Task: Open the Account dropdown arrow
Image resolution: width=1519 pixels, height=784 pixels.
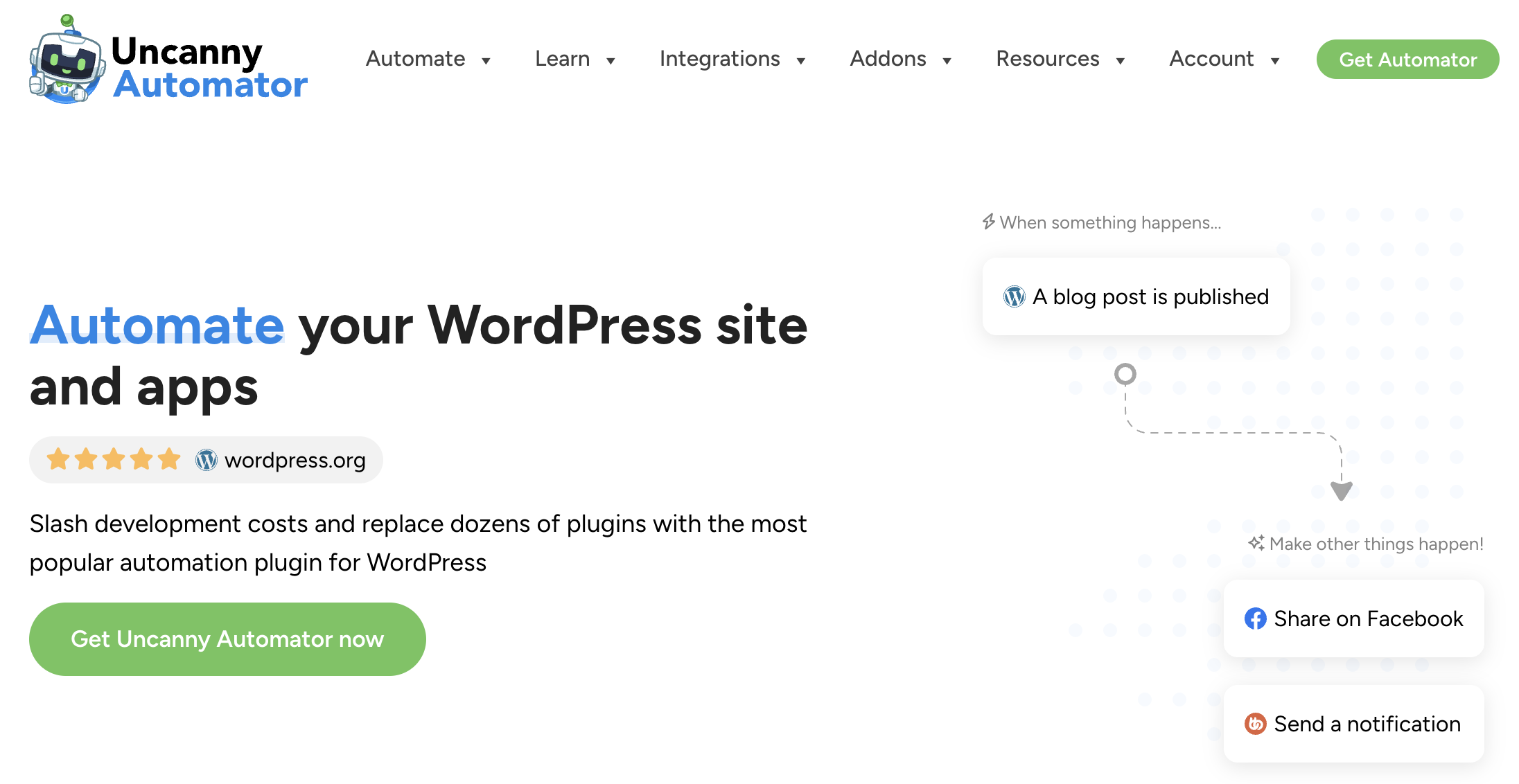Action: (1275, 61)
